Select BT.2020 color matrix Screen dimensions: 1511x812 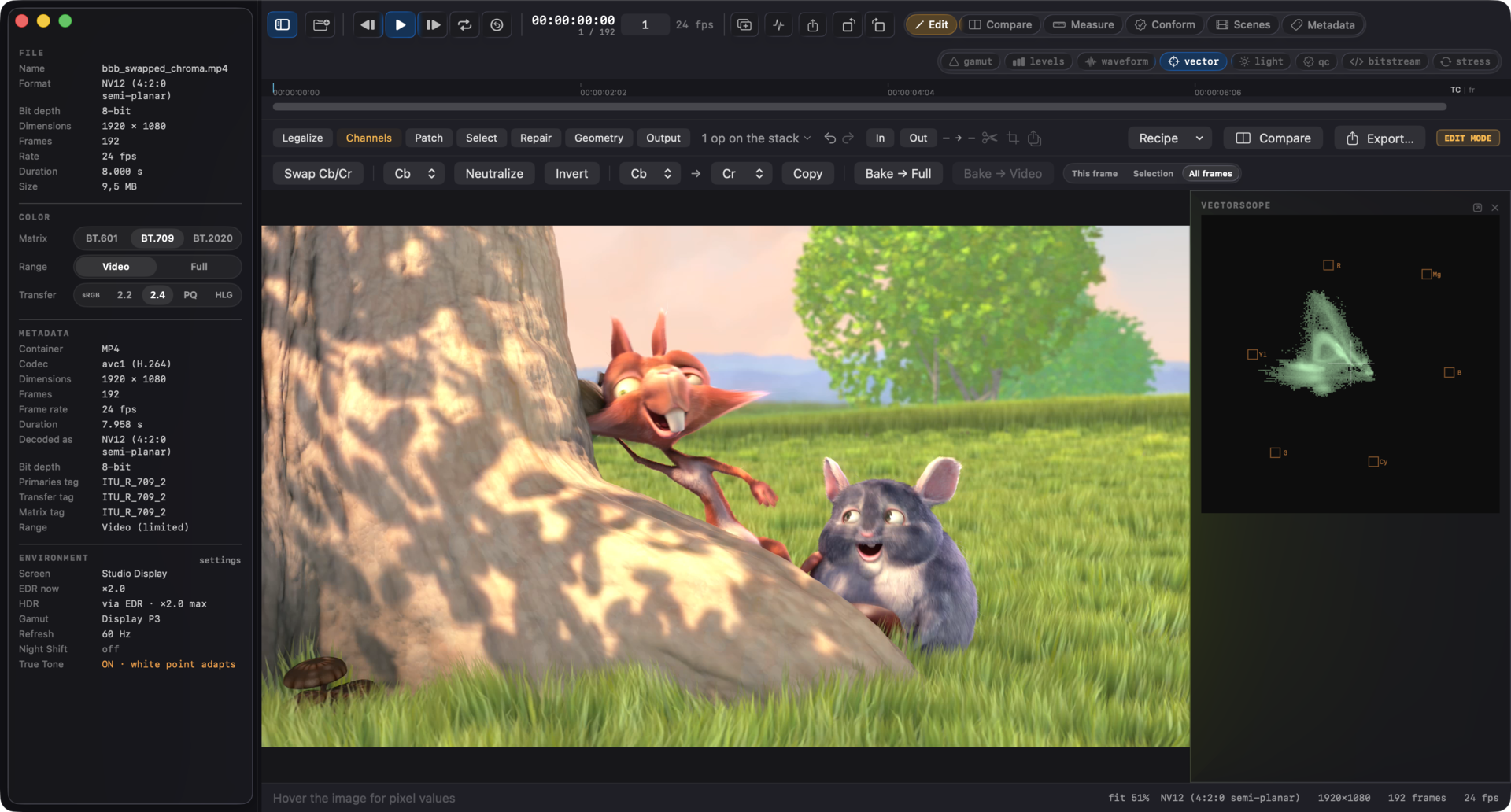pyautogui.click(x=212, y=238)
